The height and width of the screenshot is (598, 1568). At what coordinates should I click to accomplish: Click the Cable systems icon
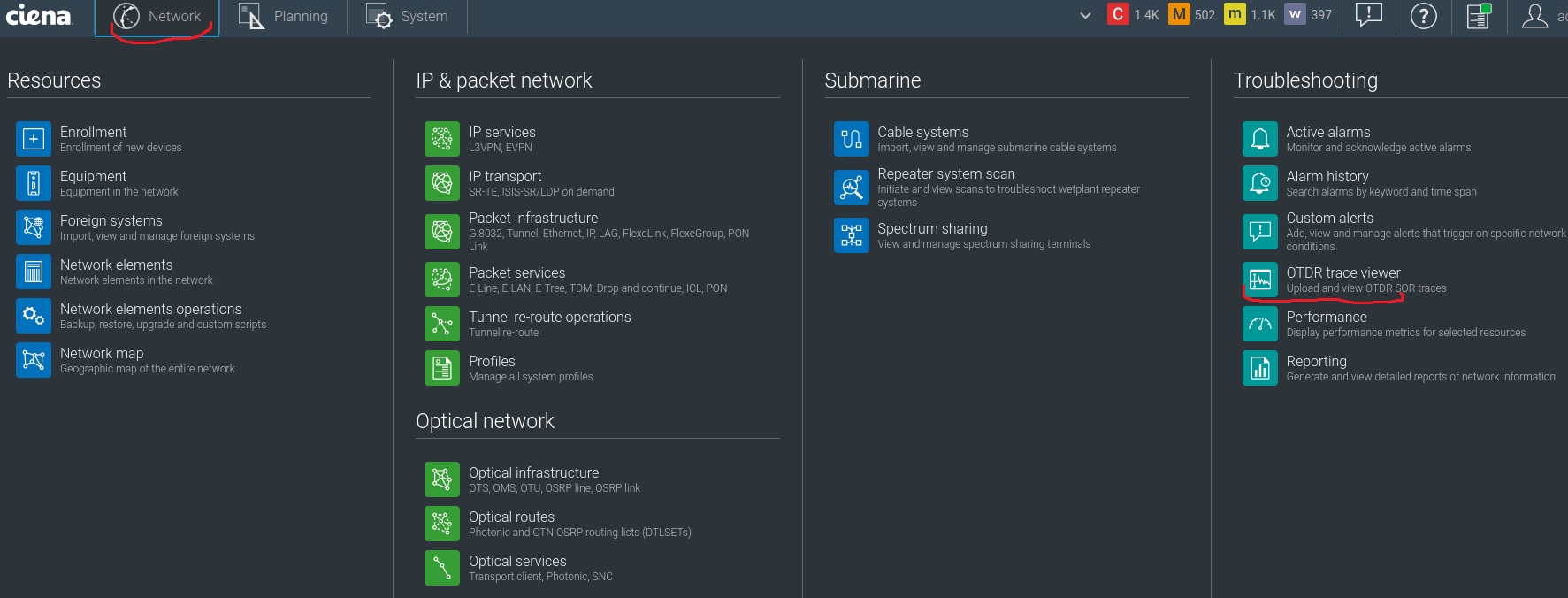click(x=851, y=139)
